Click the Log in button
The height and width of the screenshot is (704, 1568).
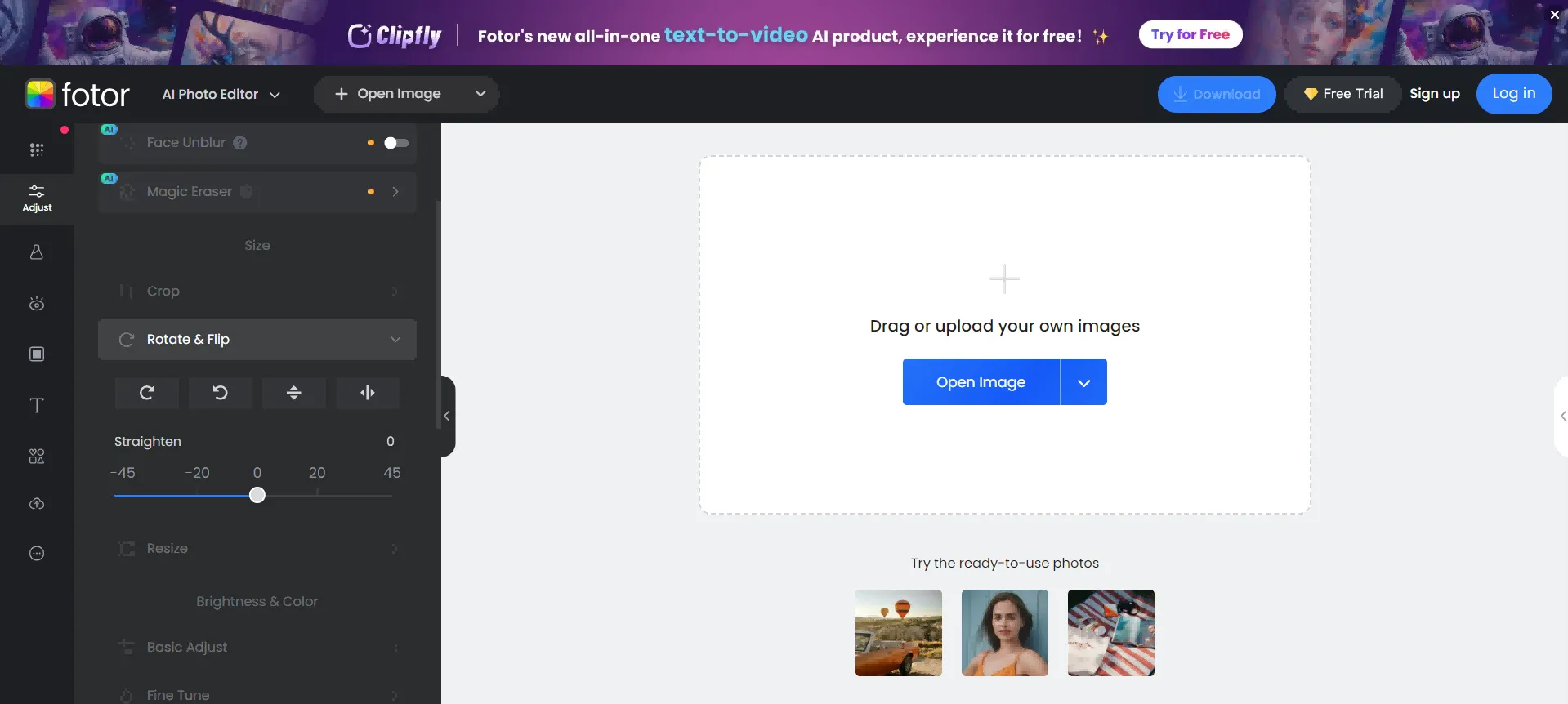pos(1514,94)
